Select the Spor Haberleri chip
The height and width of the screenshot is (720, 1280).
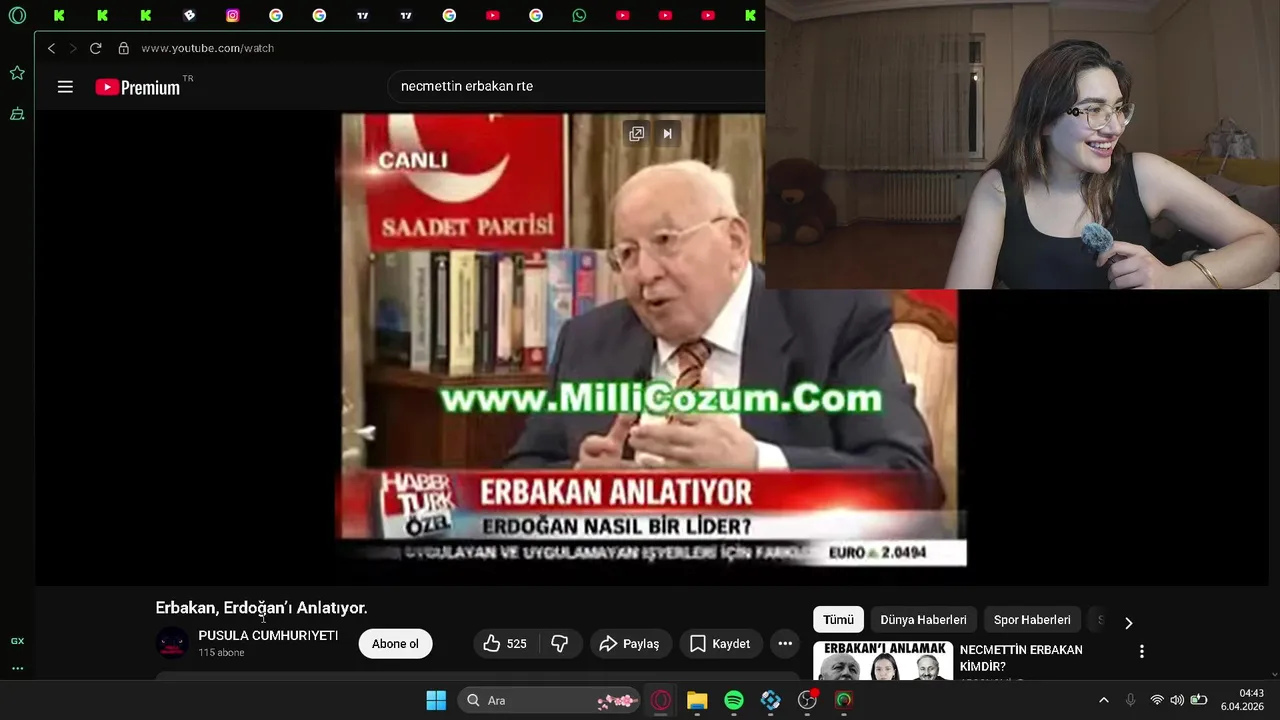pyautogui.click(x=1032, y=620)
